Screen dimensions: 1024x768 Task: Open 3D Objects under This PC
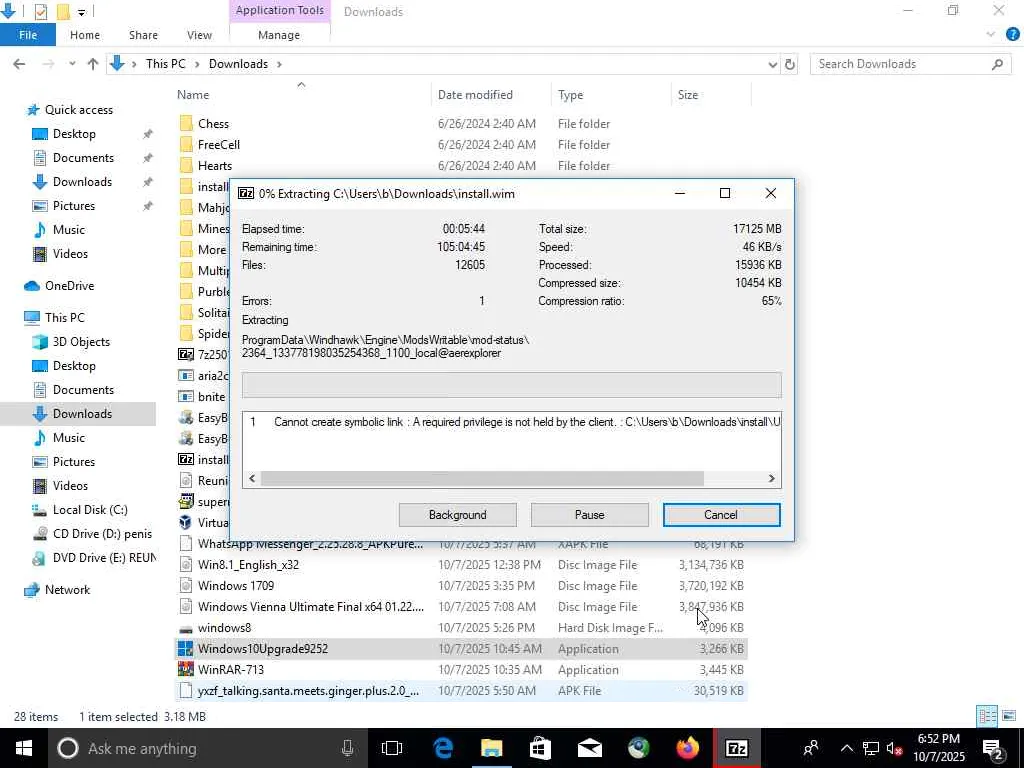point(81,342)
